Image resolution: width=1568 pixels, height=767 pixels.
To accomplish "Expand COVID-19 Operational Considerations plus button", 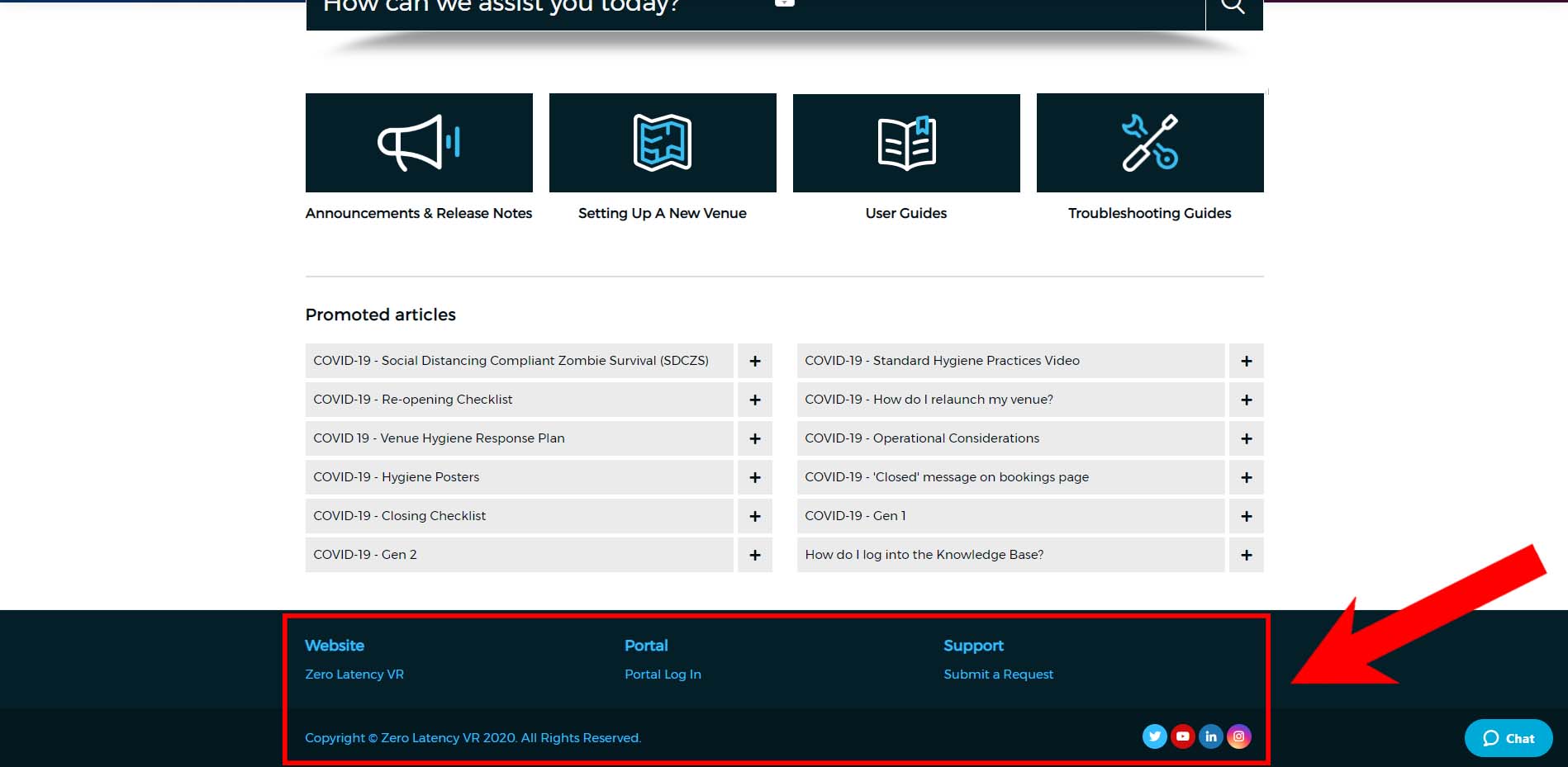I will [x=1247, y=438].
